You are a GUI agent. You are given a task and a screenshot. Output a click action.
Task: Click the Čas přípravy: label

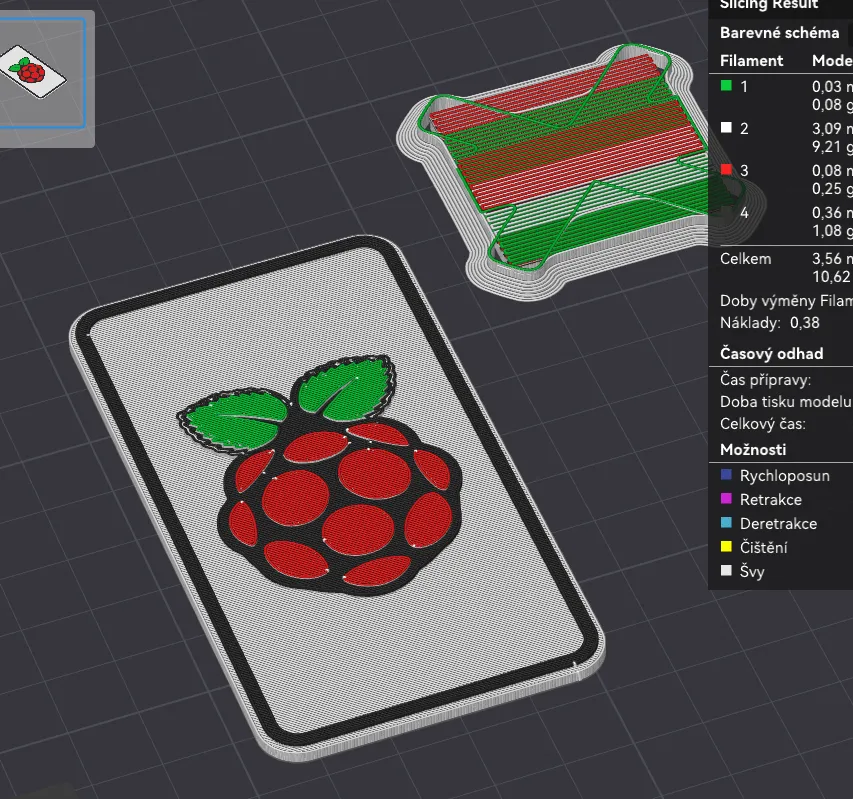765,380
